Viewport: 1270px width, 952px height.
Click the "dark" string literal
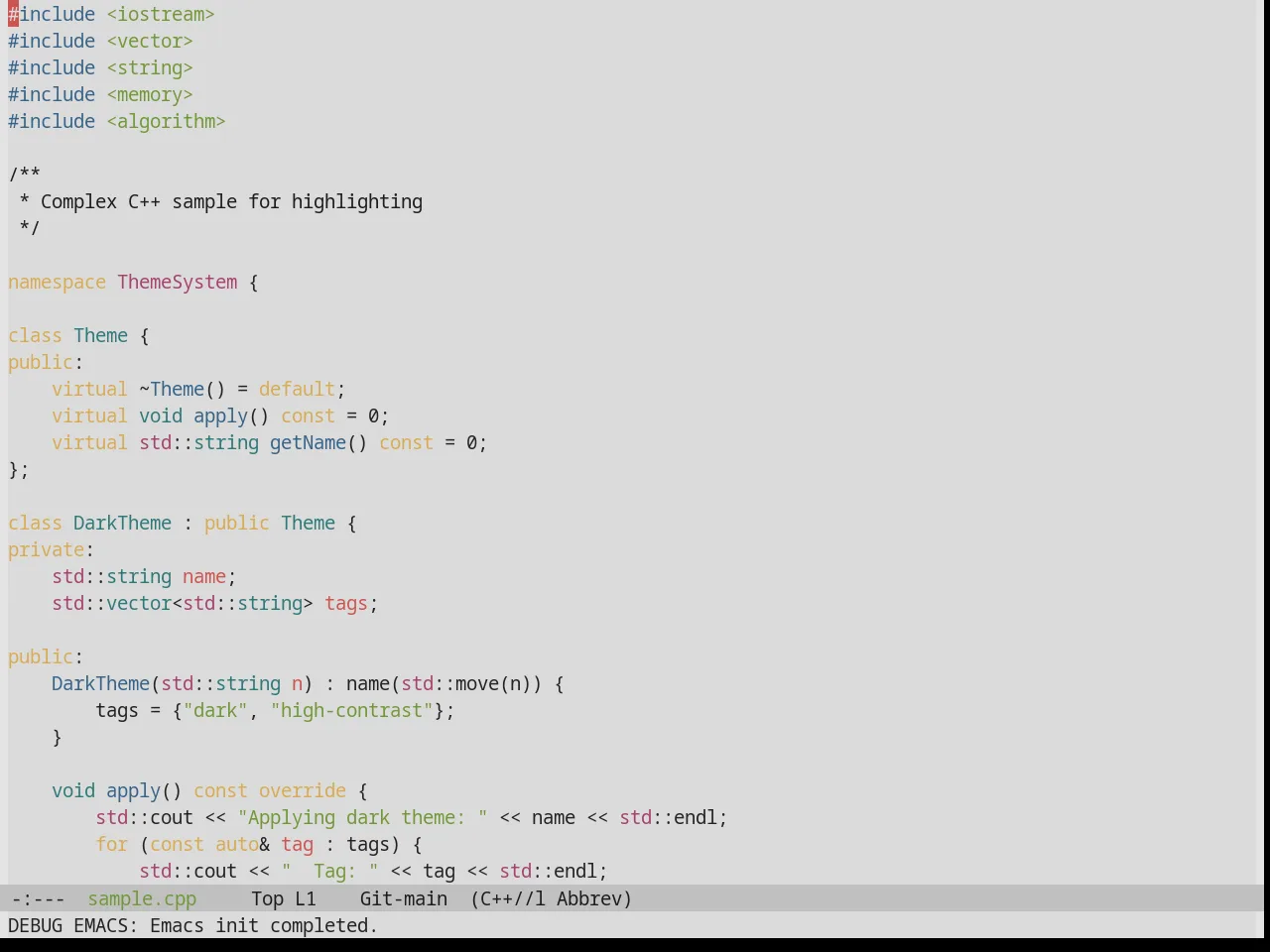click(215, 710)
